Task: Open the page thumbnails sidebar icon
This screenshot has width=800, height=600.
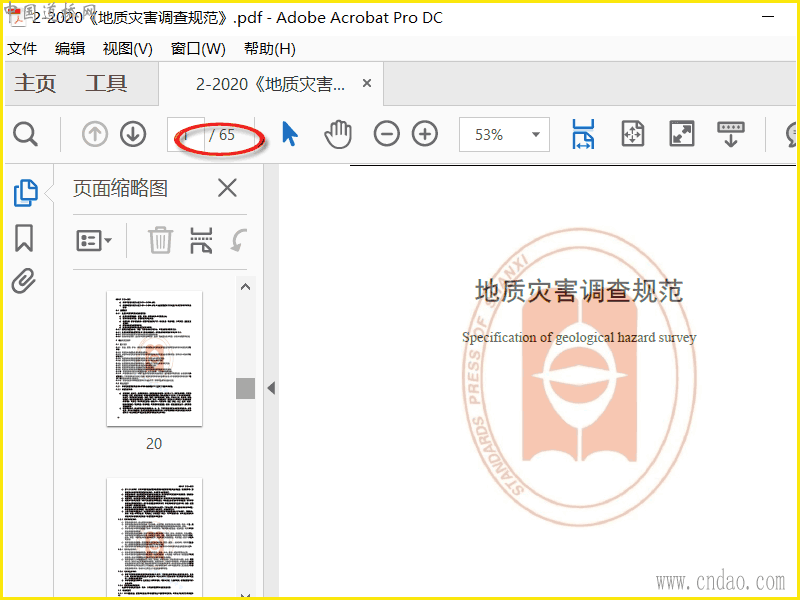Action: (25, 193)
